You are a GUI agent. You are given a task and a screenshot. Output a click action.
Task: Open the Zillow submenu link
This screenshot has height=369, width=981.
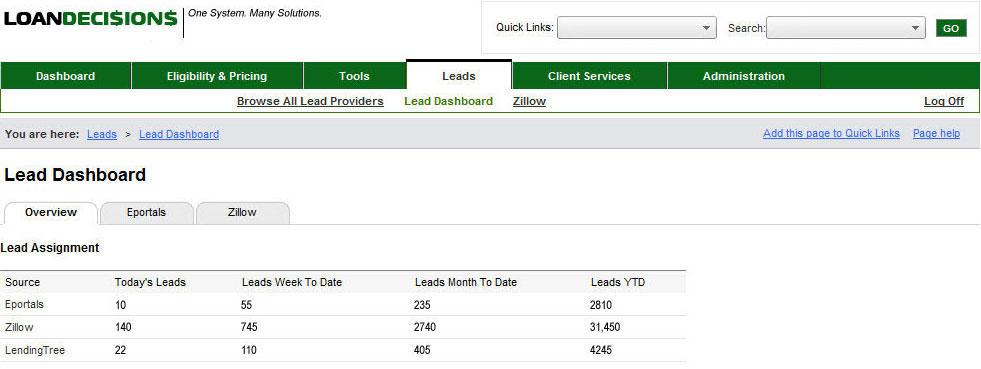[529, 101]
